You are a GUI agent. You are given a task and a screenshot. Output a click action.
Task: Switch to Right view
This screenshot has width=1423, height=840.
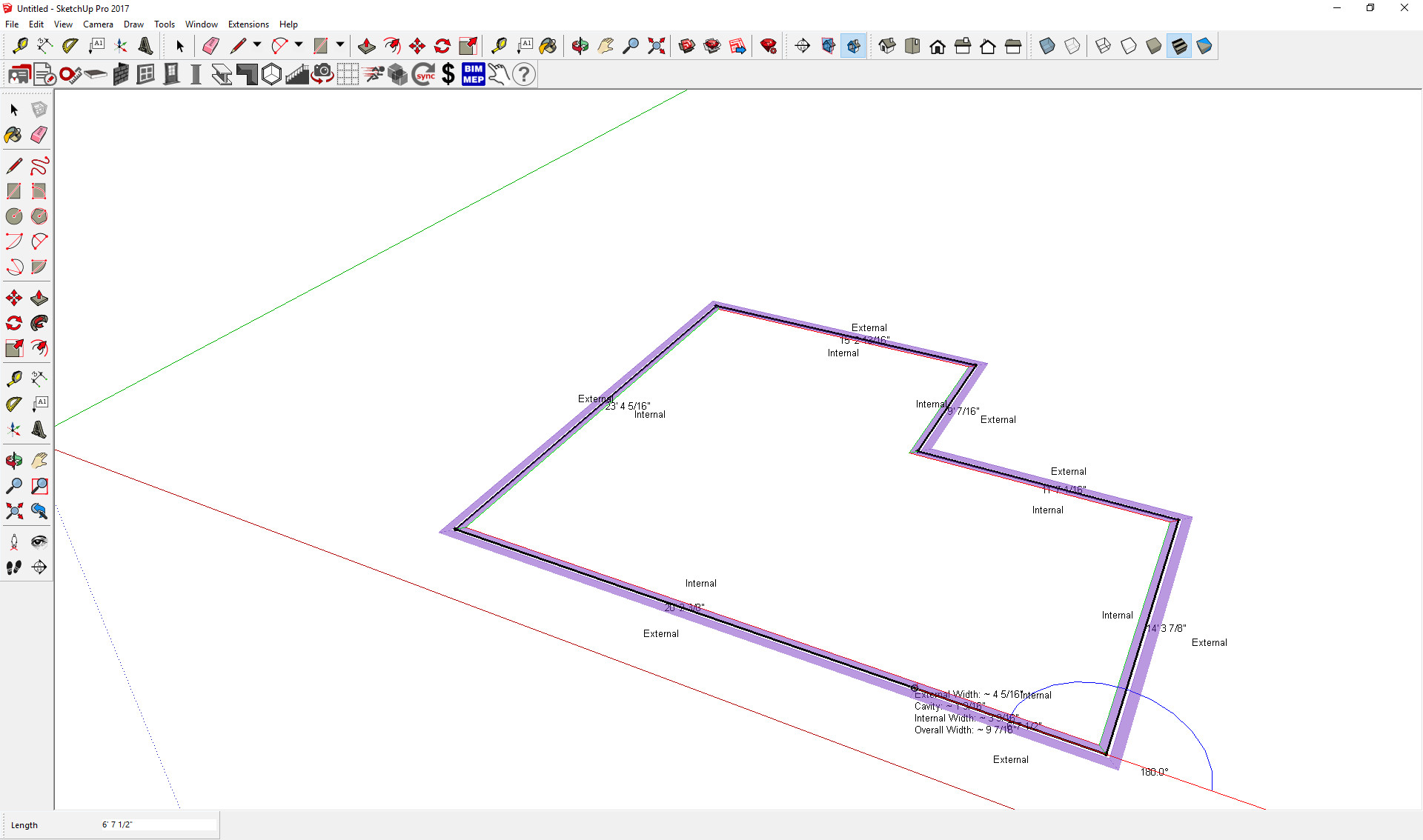coord(963,46)
